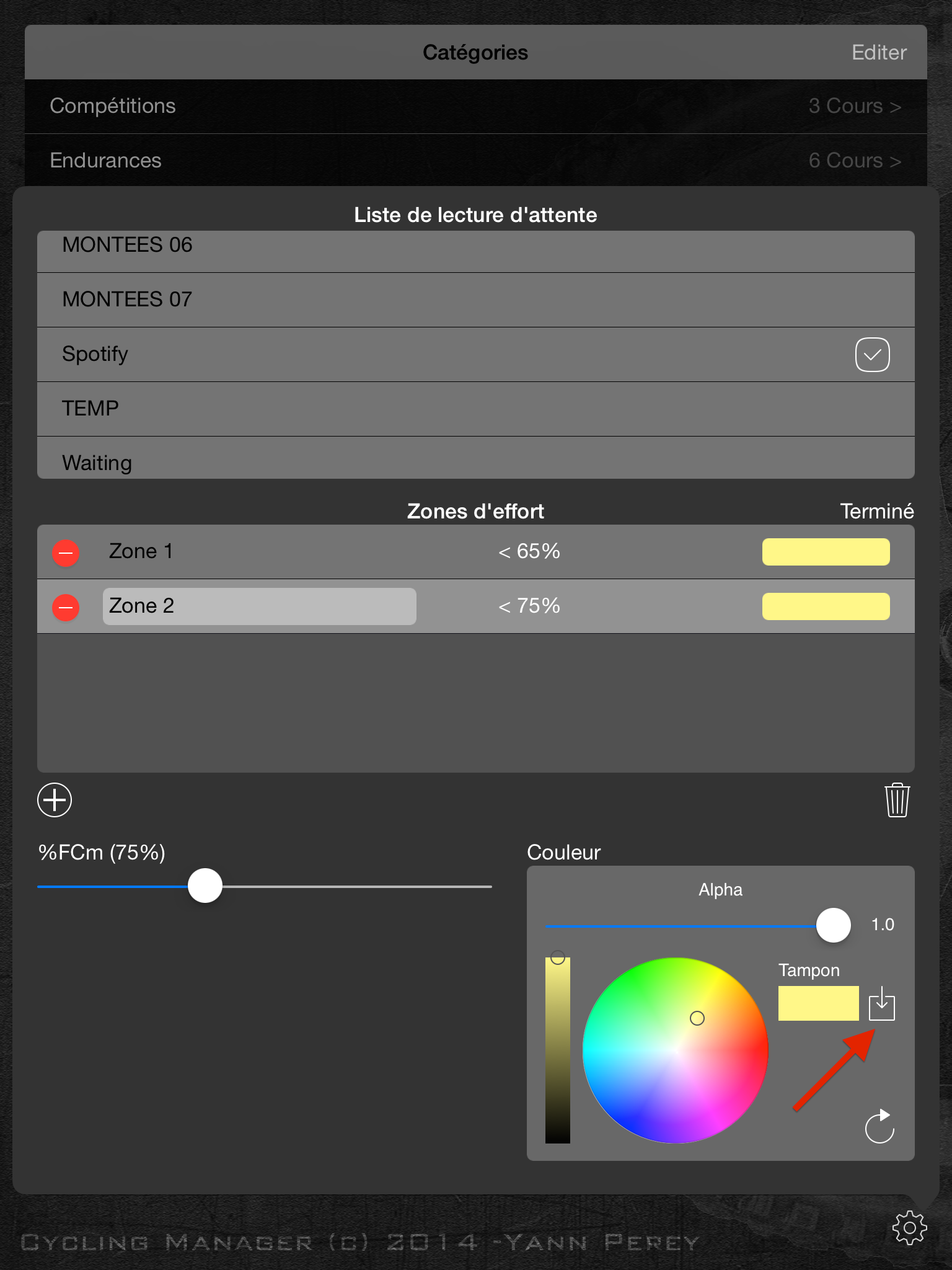Screen dimensions: 952x1270
Task: Click the Zone 2 name text field
Action: coord(259,606)
